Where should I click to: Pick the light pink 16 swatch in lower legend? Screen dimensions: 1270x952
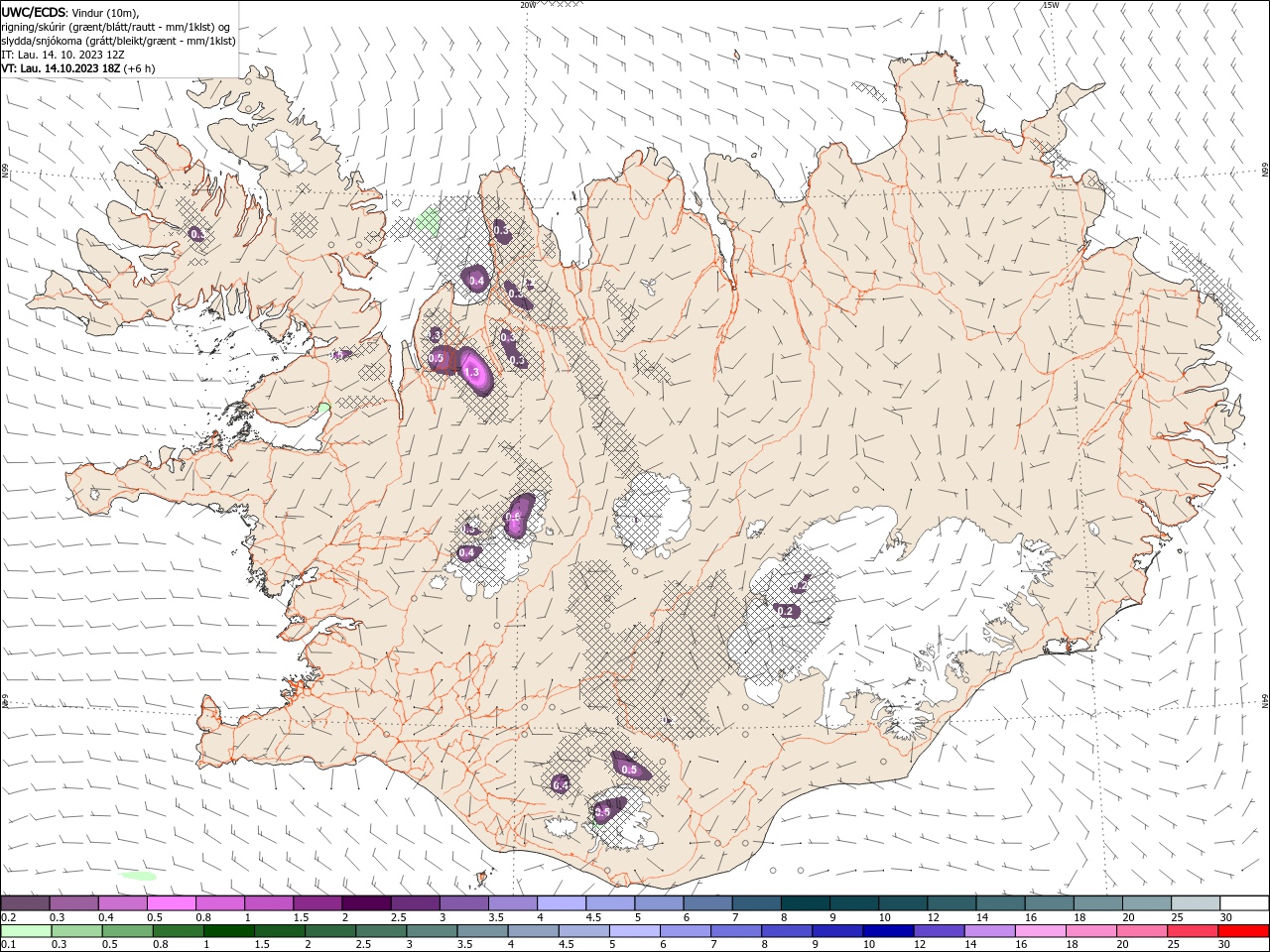pos(1041,931)
